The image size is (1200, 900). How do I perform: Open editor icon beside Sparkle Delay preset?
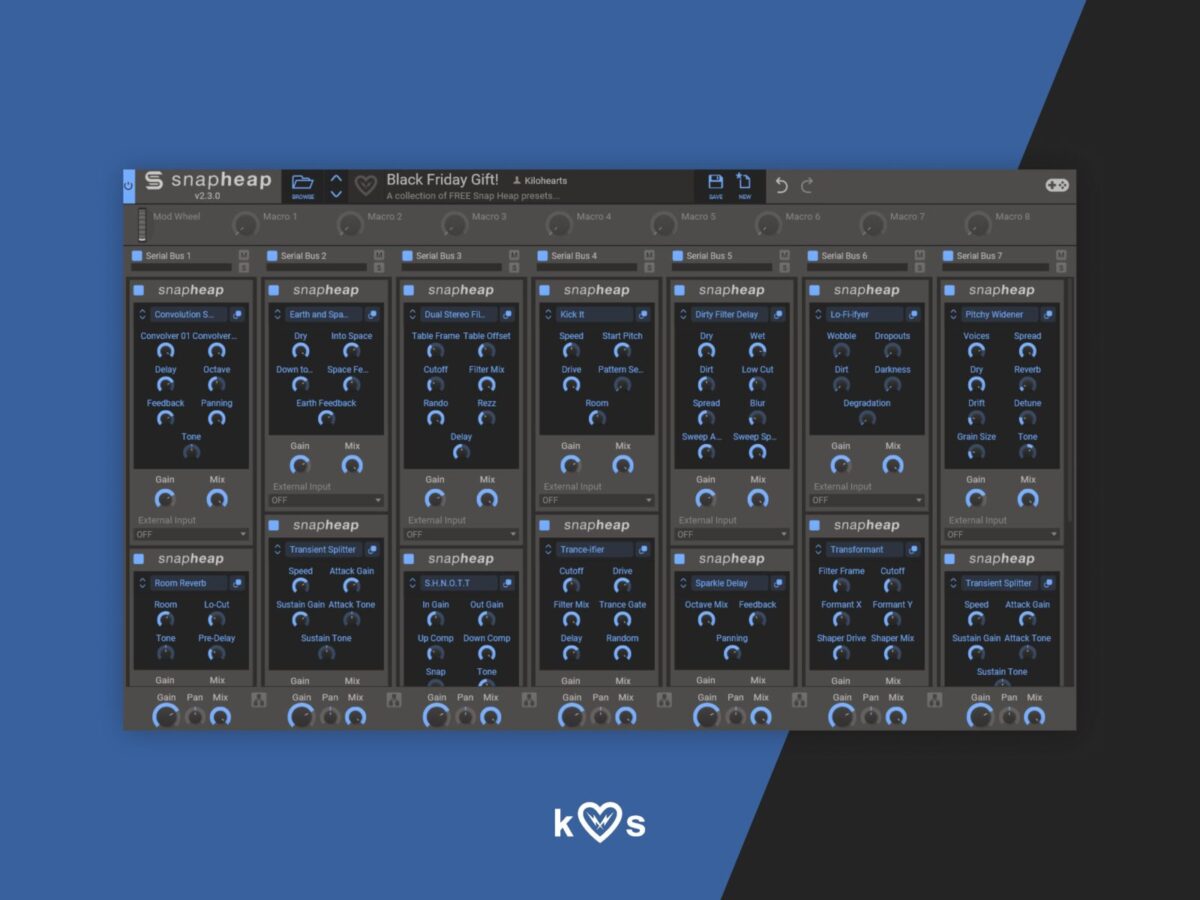[778, 583]
